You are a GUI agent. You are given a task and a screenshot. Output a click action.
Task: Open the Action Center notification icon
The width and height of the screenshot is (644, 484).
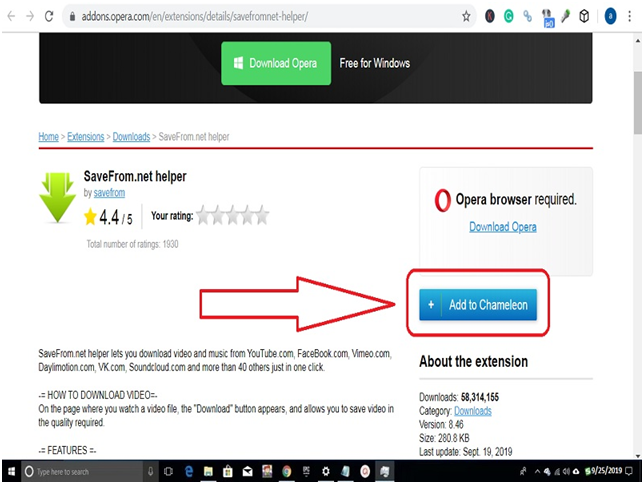tap(628, 471)
